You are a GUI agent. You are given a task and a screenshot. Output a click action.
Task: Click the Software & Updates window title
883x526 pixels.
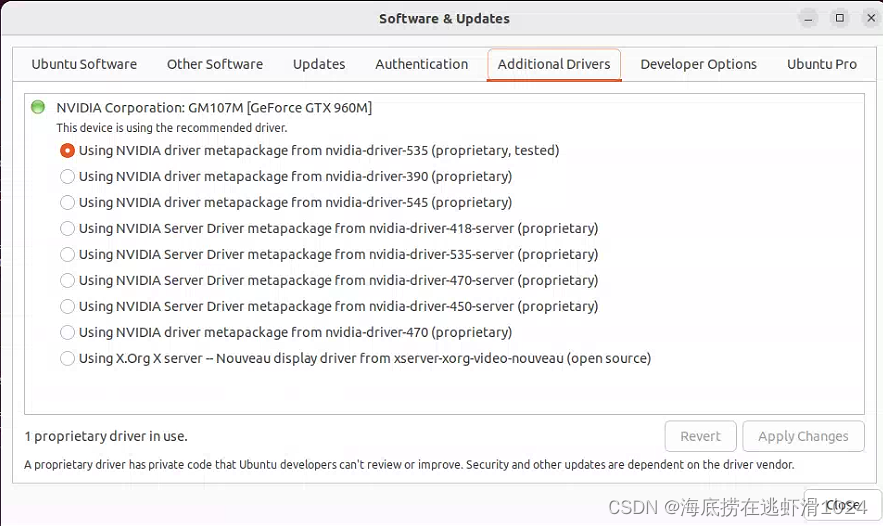tap(444, 19)
